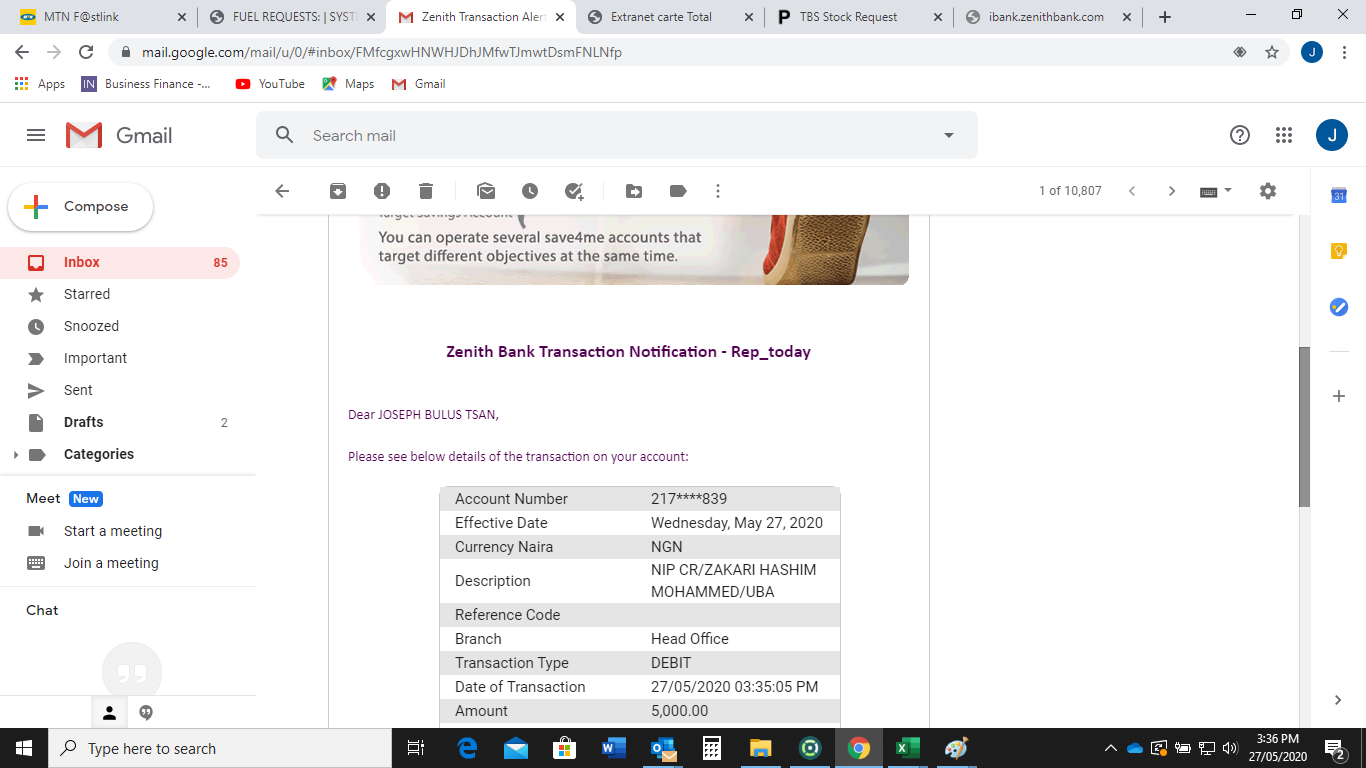The image size is (1366, 768).
Task: Report this email as spam
Action: tap(382, 191)
